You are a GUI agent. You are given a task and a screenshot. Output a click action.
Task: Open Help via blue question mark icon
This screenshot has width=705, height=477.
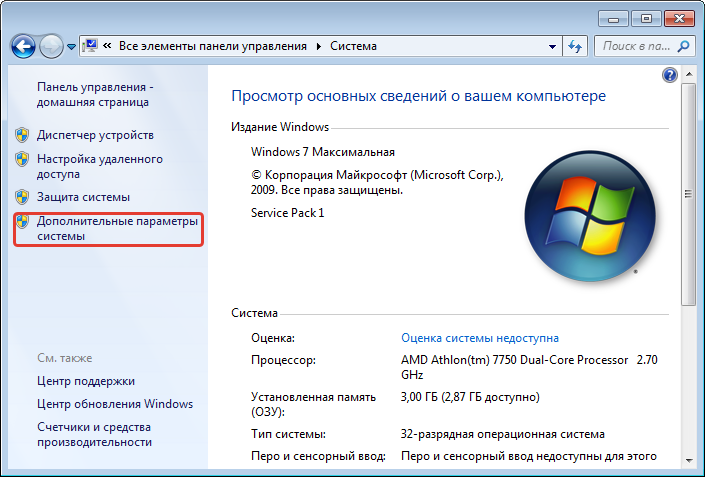click(669, 75)
